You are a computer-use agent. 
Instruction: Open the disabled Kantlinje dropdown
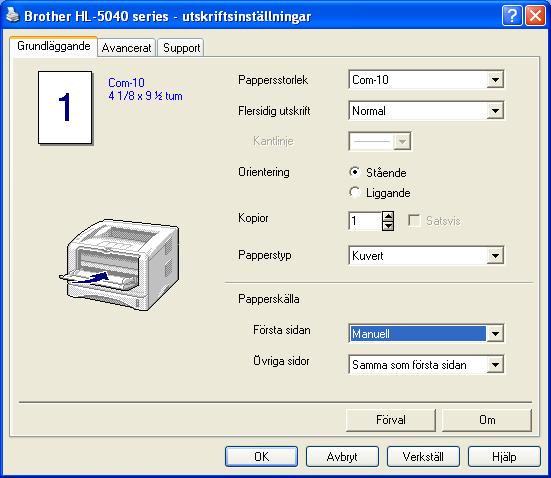coord(380,141)
